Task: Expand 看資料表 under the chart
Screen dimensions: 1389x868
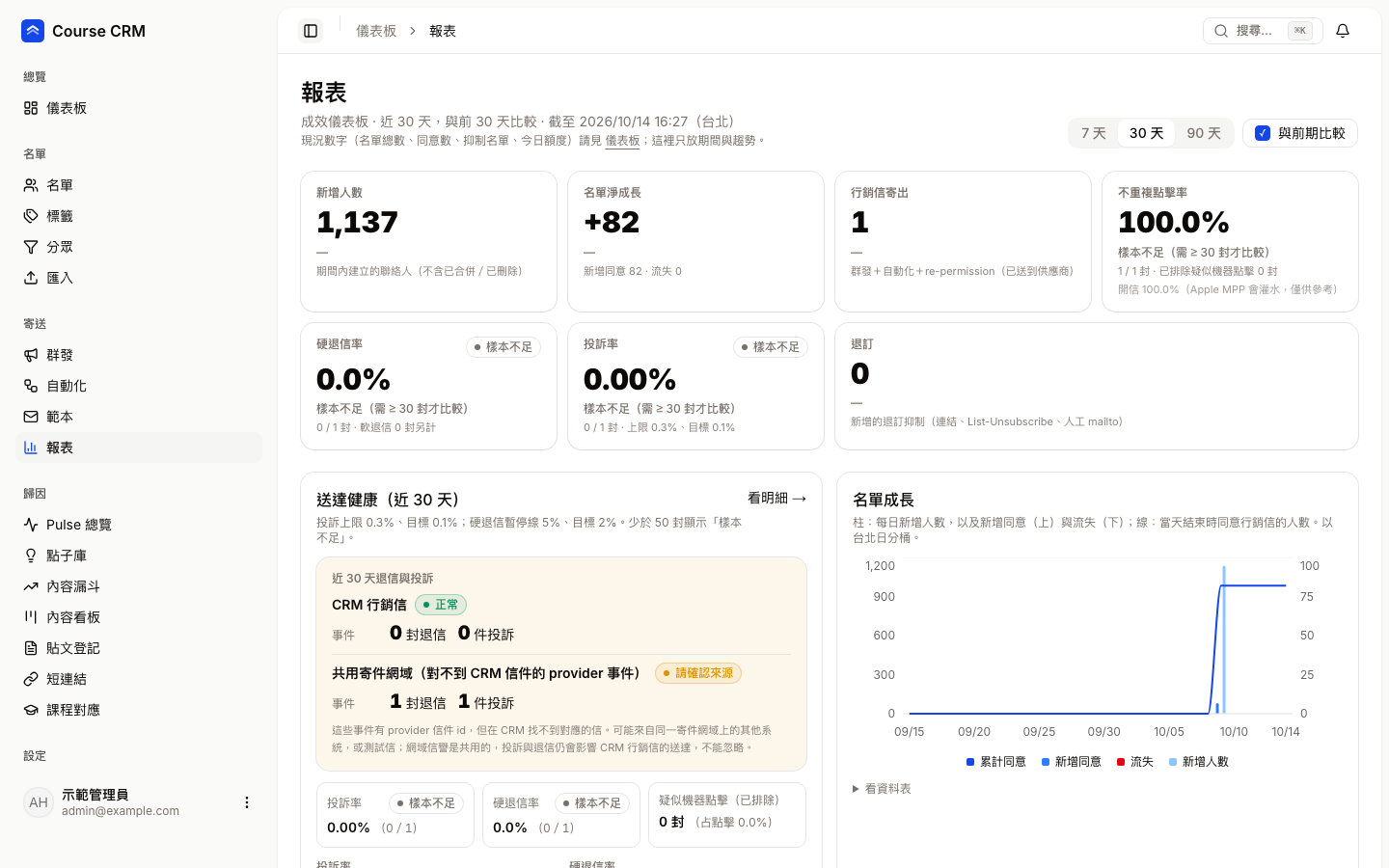Action: [x=882, y=789]
